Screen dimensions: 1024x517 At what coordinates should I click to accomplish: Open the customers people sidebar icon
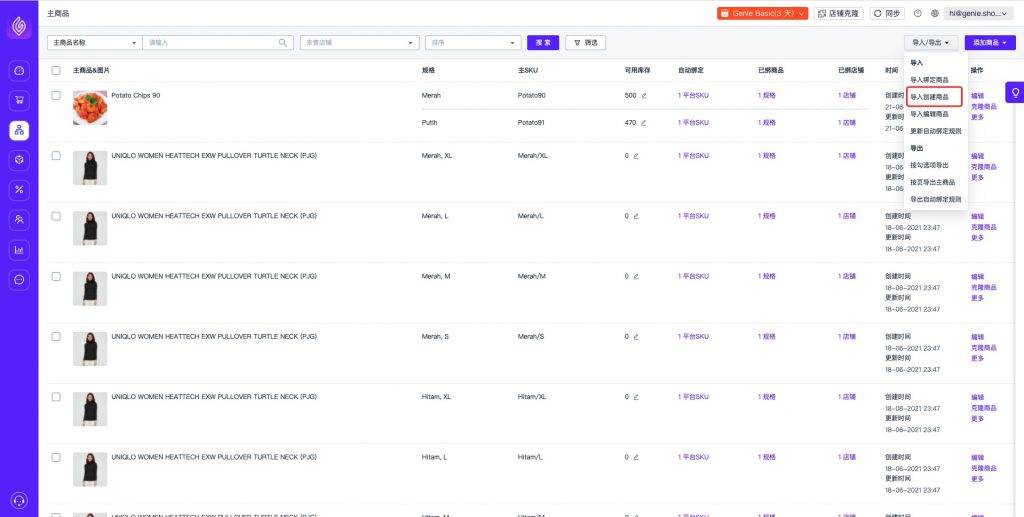(19, 220)
